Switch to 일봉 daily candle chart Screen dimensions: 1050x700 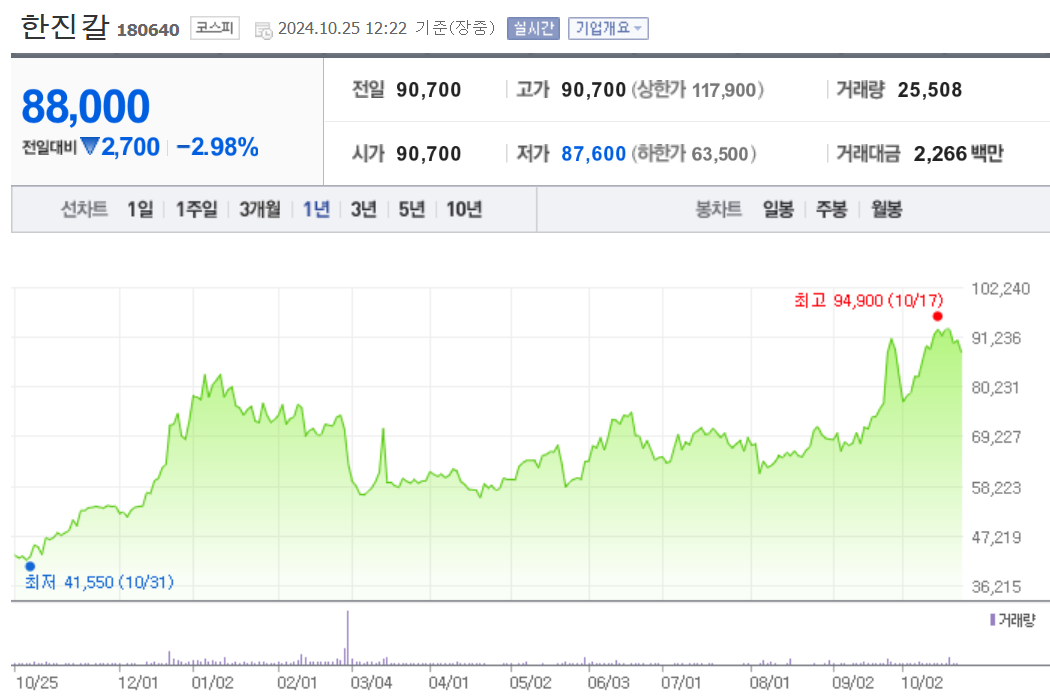click(778, 210)
